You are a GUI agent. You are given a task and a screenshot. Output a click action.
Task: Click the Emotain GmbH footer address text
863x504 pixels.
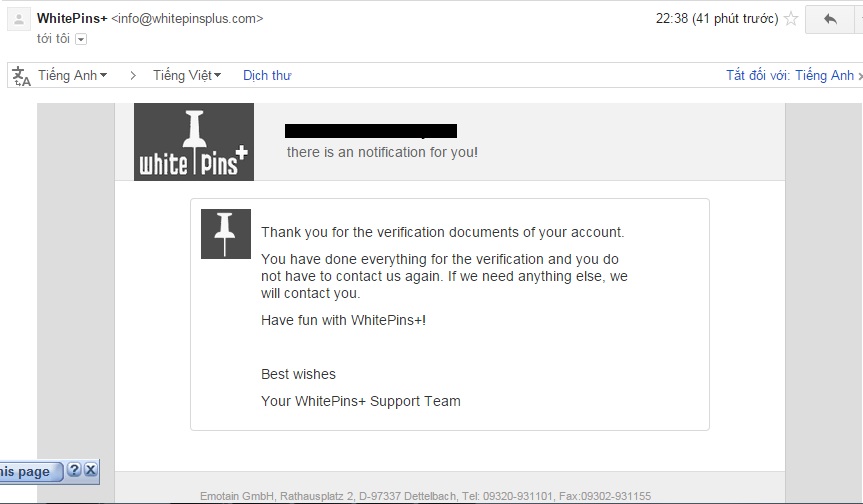coord(425,495)
